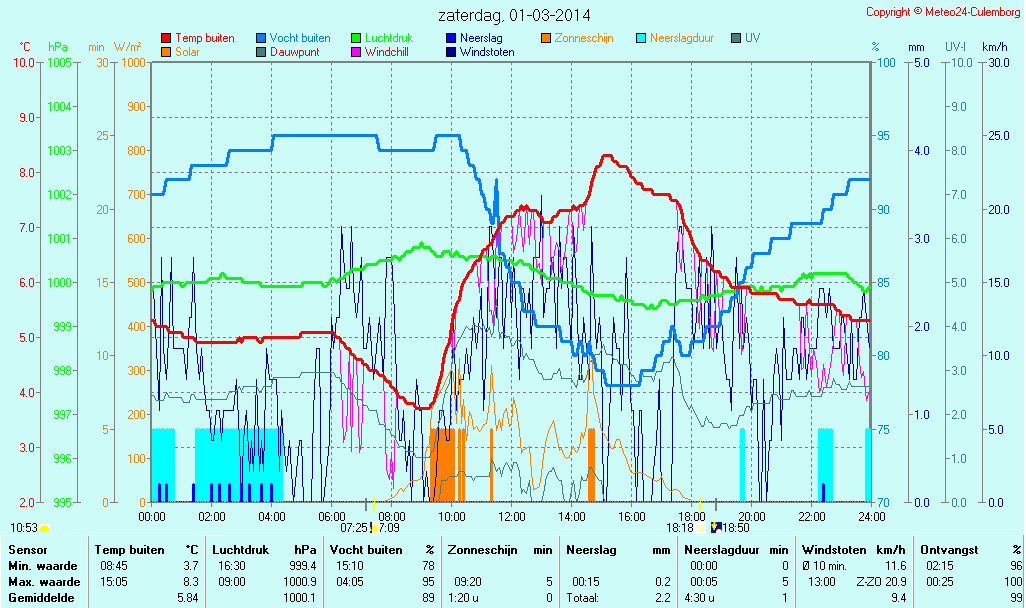Viewport: 1026px width, 608px height.
Task: Select the Luchtdruk hPa table header
Action: click(264, 550)
